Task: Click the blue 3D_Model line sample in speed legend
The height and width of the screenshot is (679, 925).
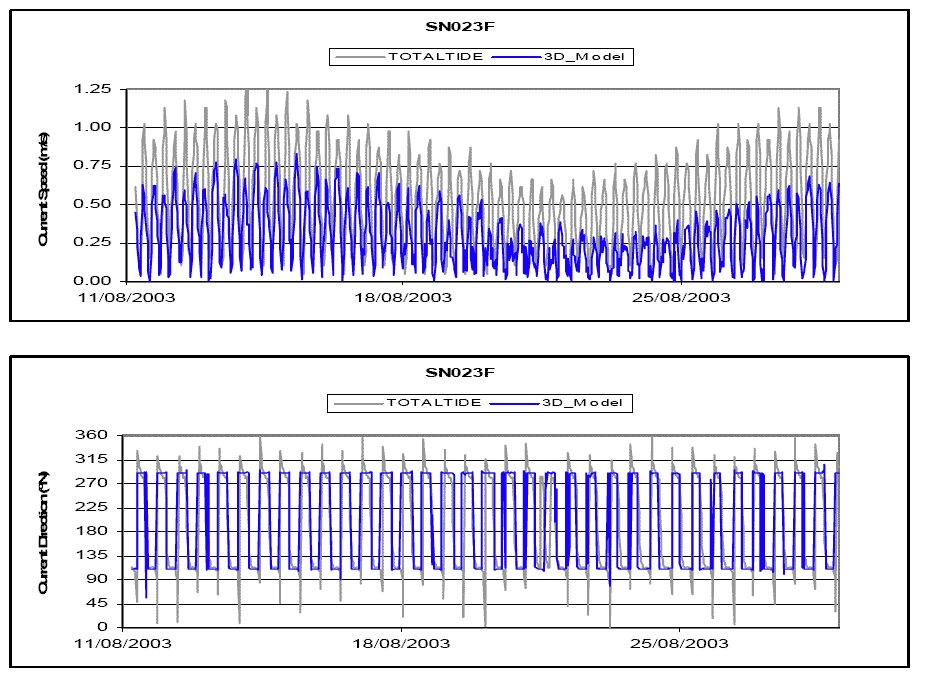Action: tap(523, 57)
